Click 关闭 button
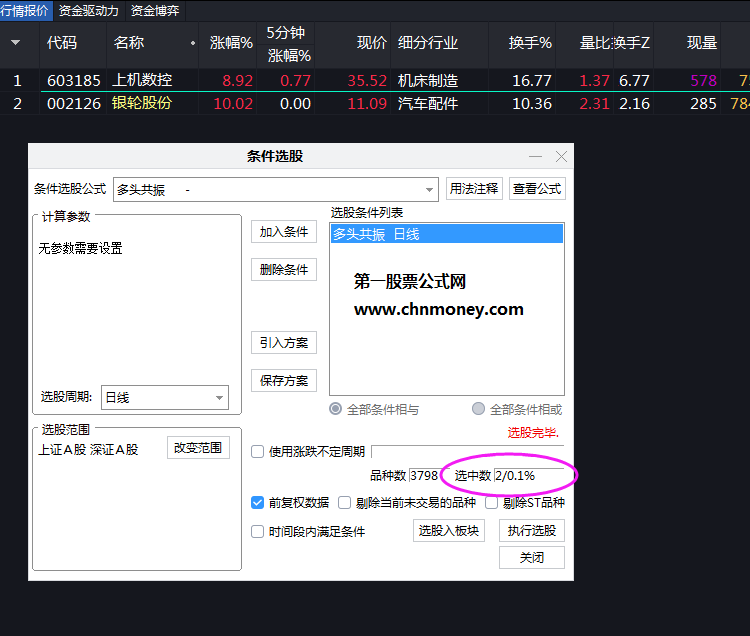 click(532, 558)
